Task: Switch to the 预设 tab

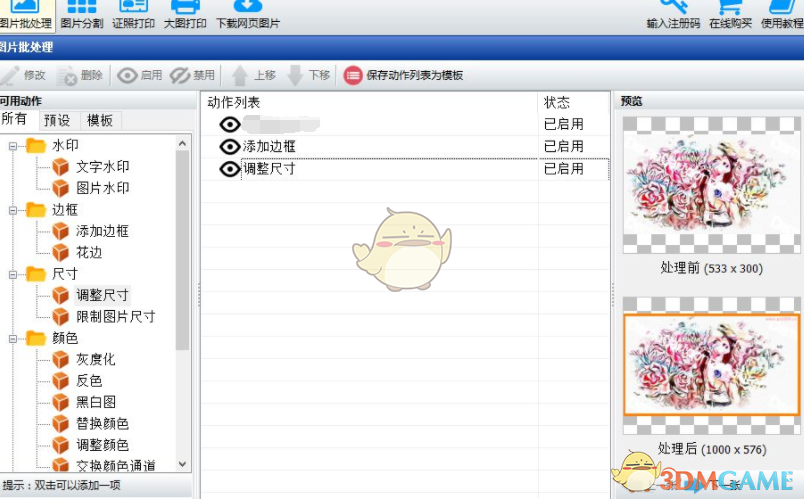Action: pos(57,120)
